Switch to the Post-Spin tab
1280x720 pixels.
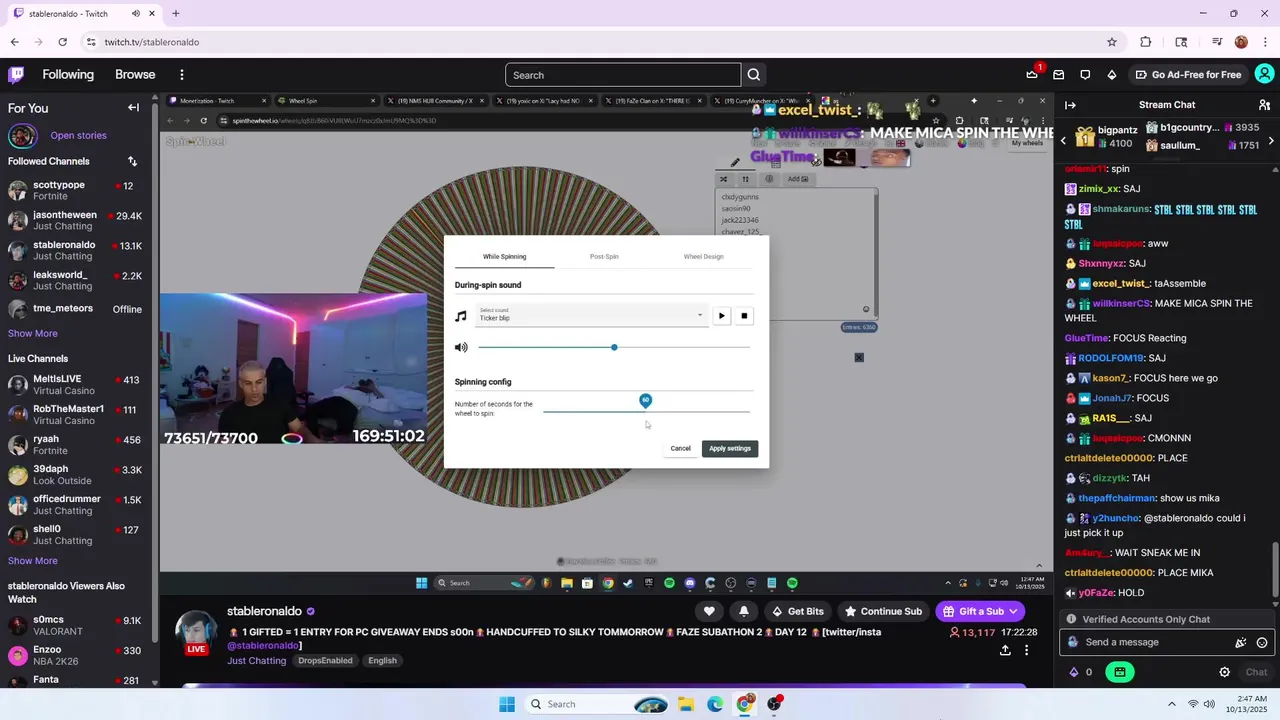(604, 257)
